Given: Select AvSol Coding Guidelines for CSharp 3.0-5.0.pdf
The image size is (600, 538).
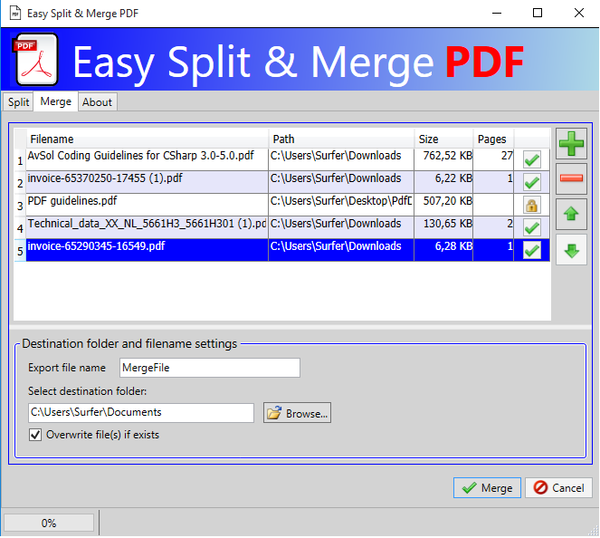Looking at the screenshot, I should [x=147, y=160].
